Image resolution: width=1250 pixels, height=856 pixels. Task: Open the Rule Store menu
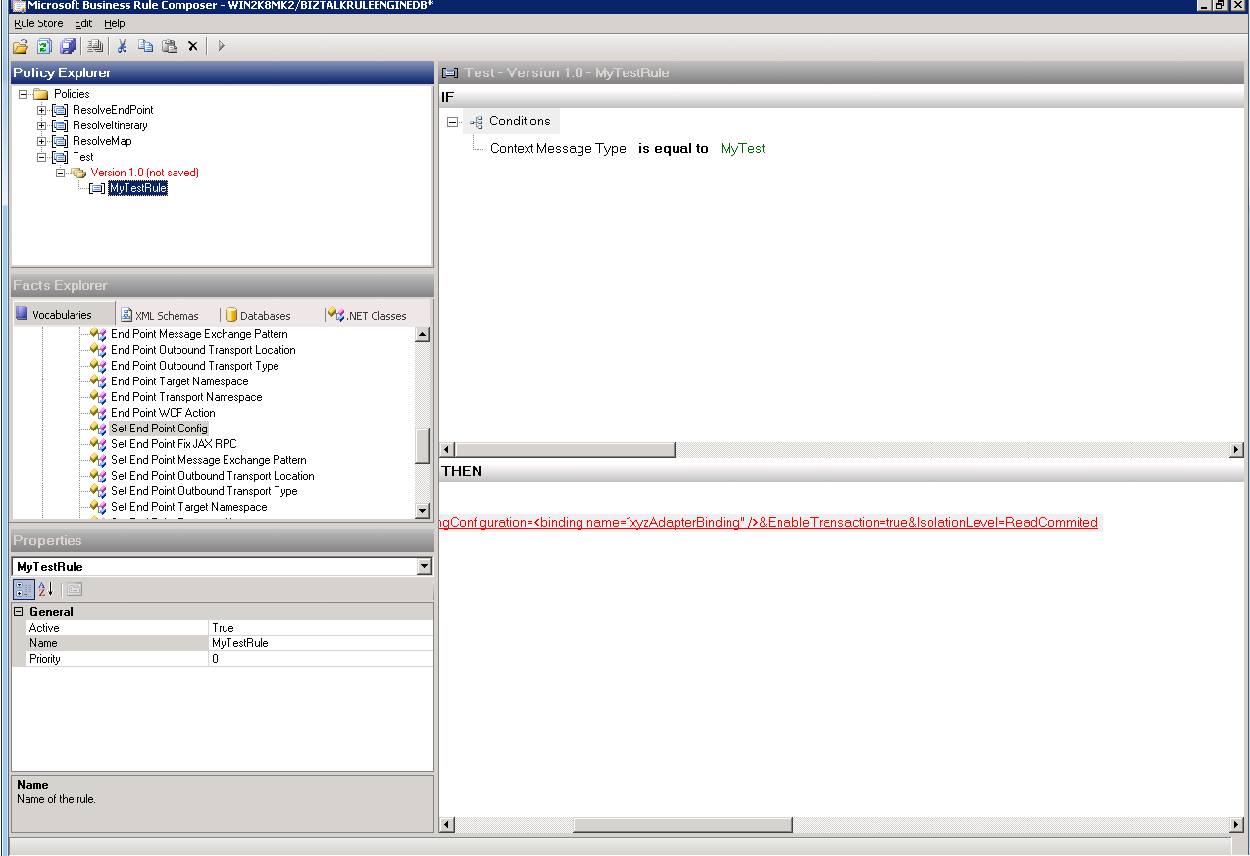(x=39, y=23)
